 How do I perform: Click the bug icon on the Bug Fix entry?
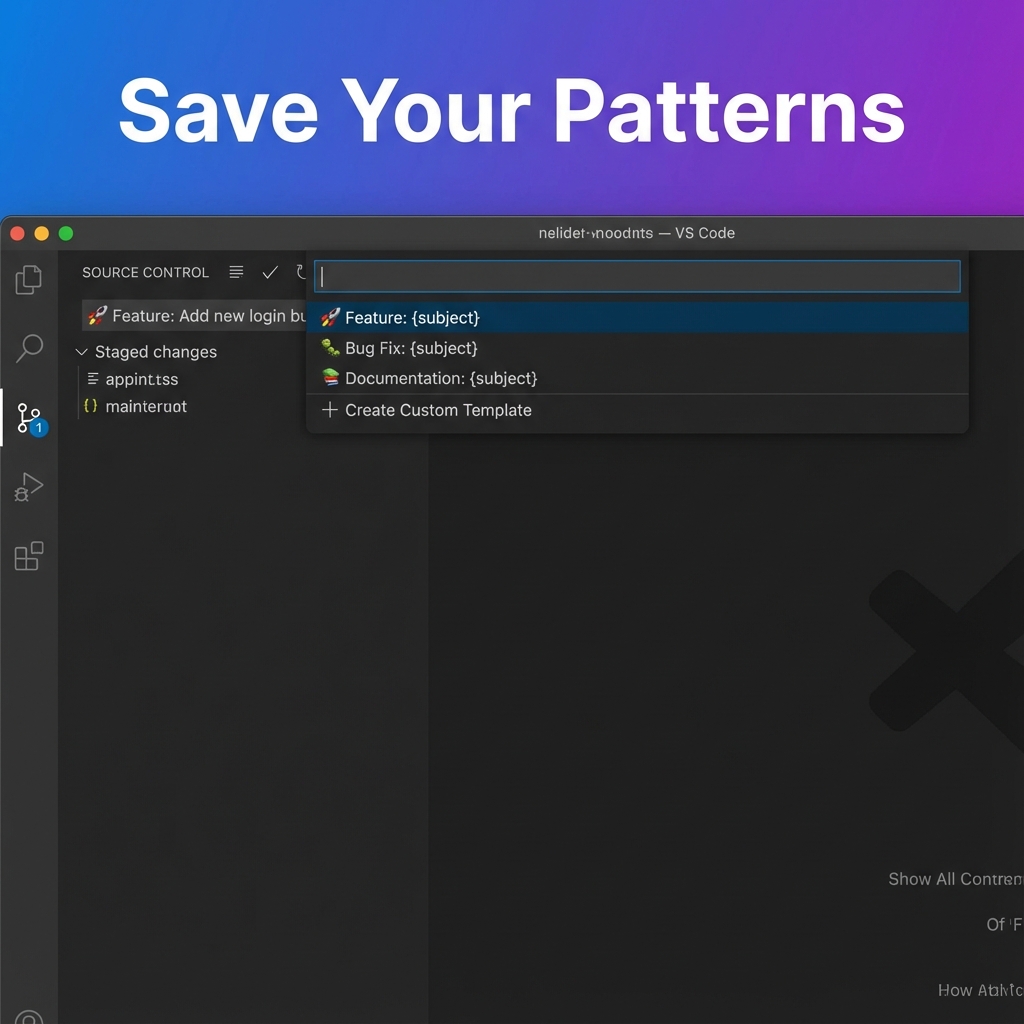coord(330,347)
